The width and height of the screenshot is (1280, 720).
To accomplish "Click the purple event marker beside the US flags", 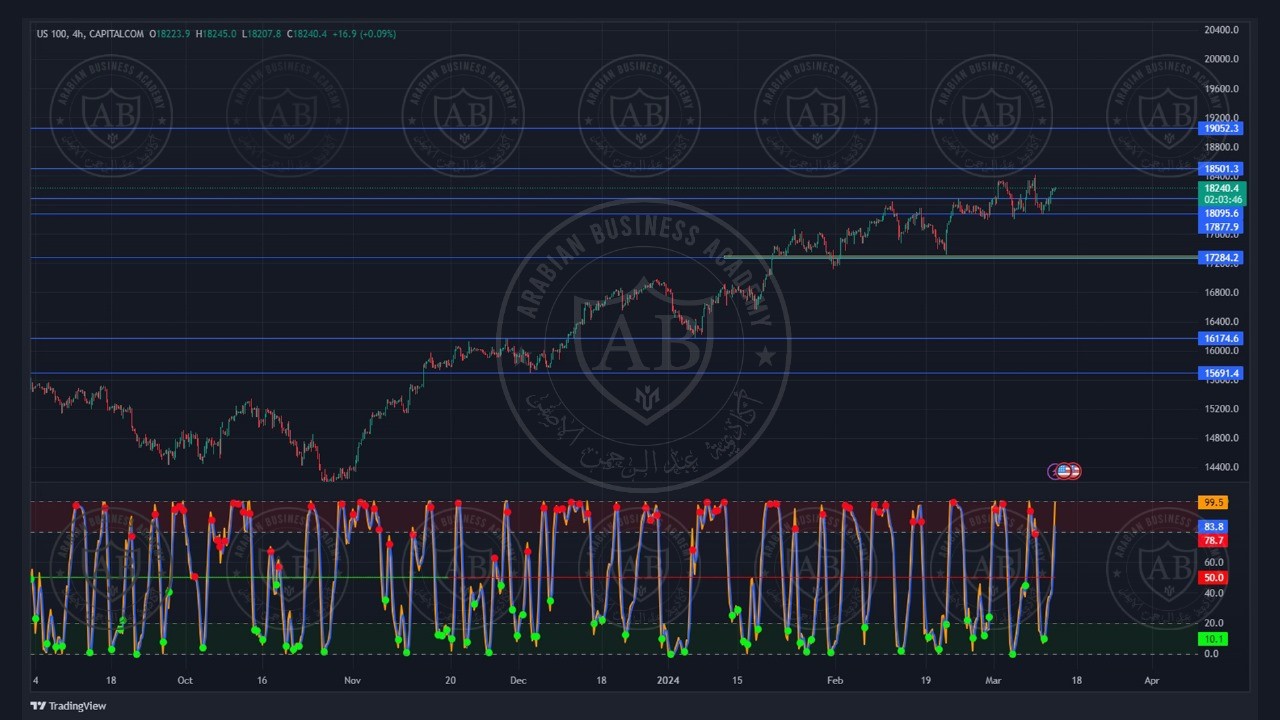I will pyautogui.click(x=1054, y=471).
